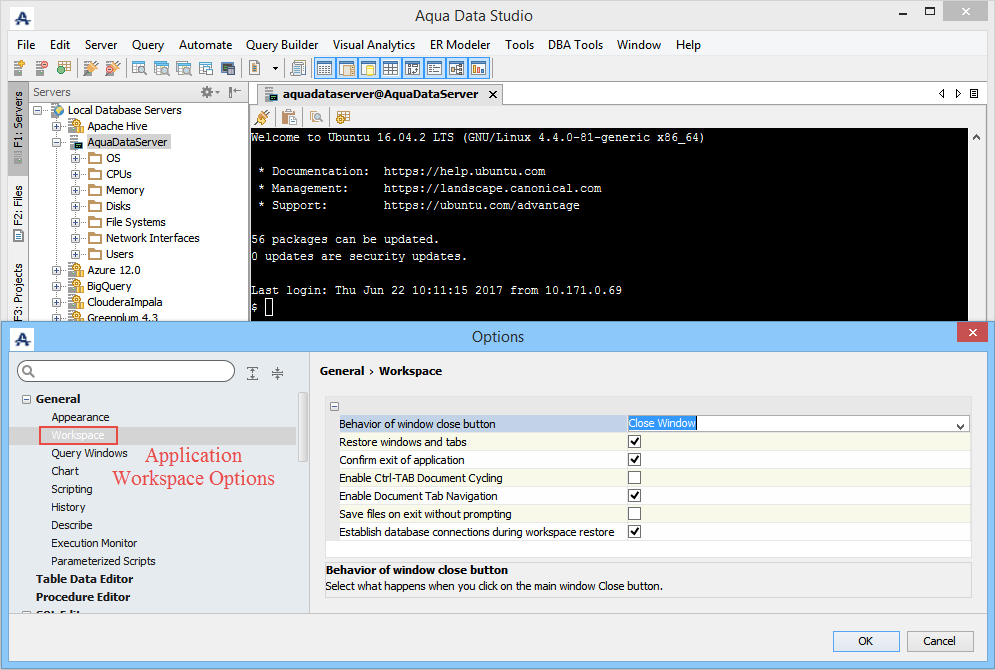Select Table Data Editor options category
The image size is (995, 670).
coord(84,579)
